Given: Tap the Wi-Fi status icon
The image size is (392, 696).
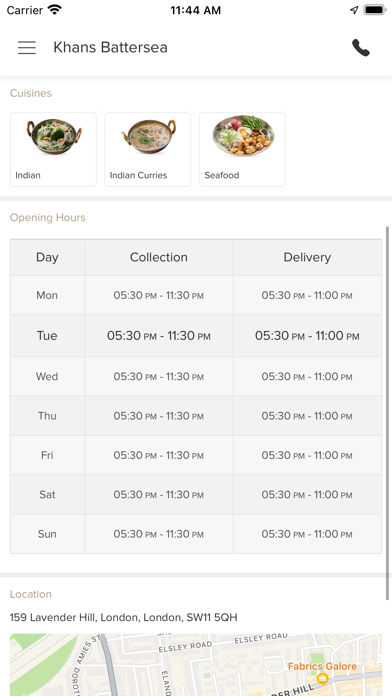Looking at the screenshot, I should coord(55,10).
